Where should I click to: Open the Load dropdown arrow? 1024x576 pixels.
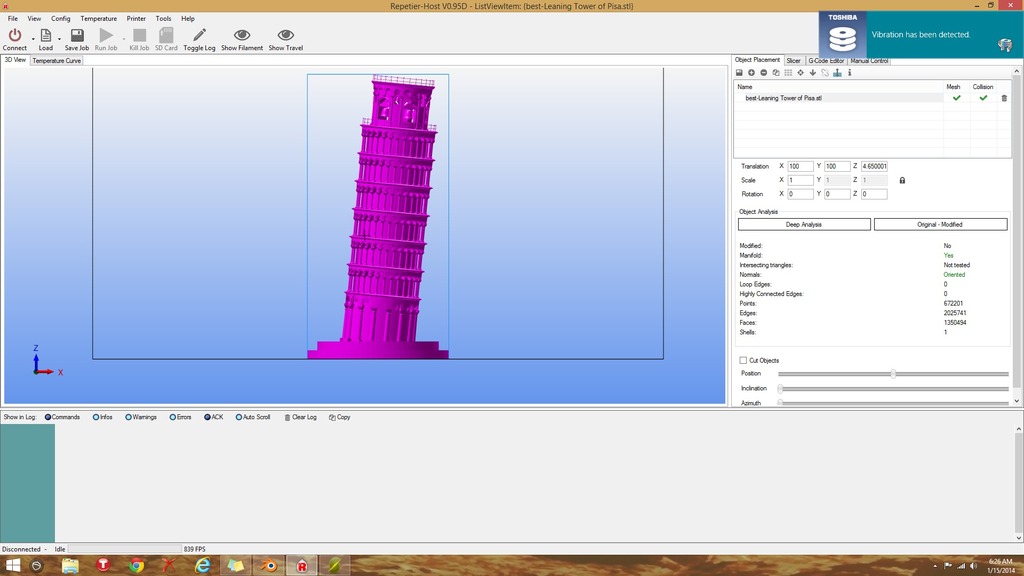click(59, 39)
